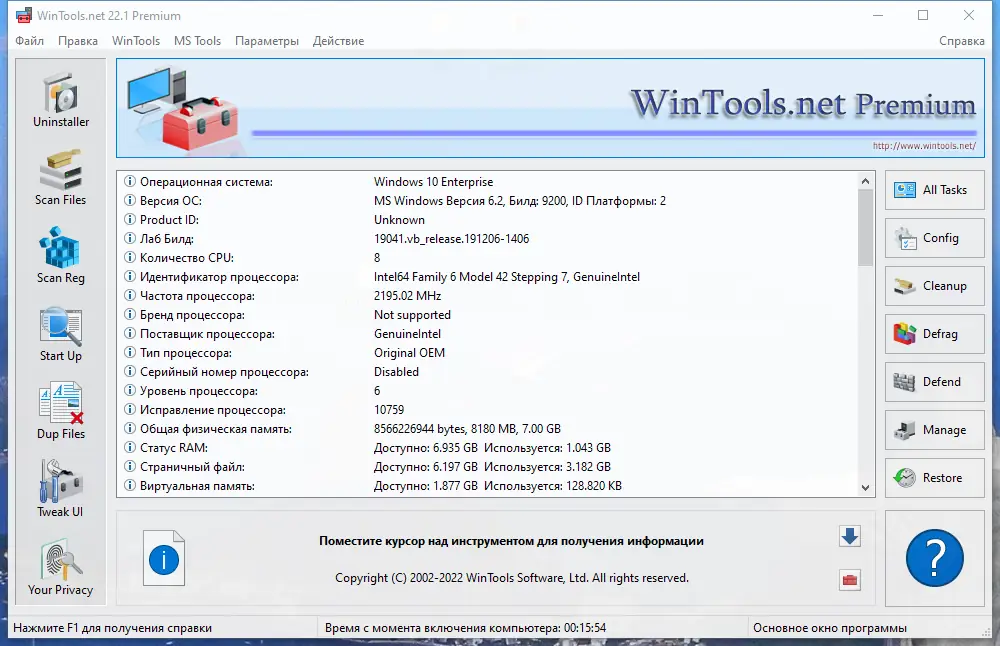Open the Tweak UI tool

(61, 490)
